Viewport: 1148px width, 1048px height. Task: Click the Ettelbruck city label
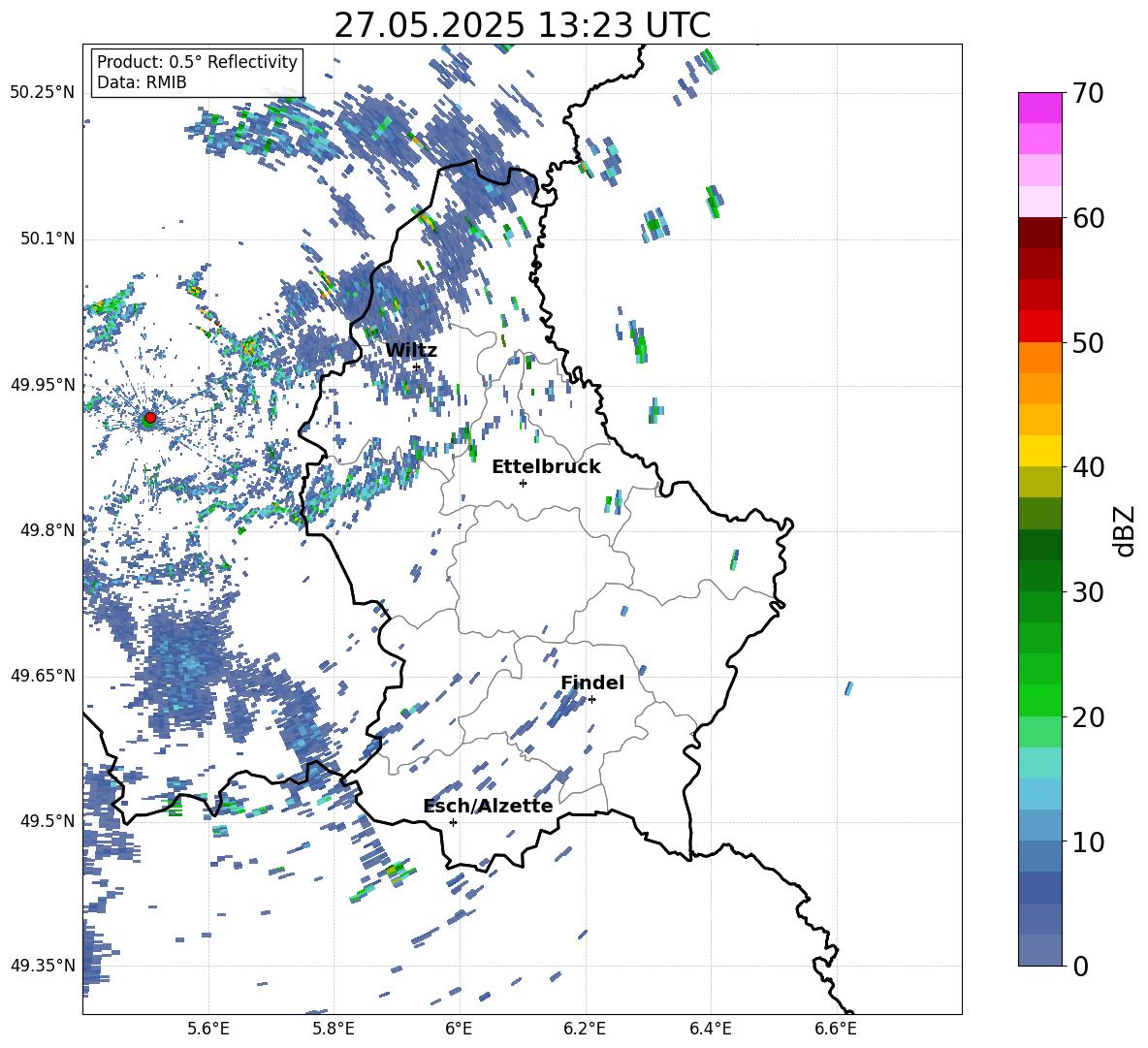click(546, 467)
